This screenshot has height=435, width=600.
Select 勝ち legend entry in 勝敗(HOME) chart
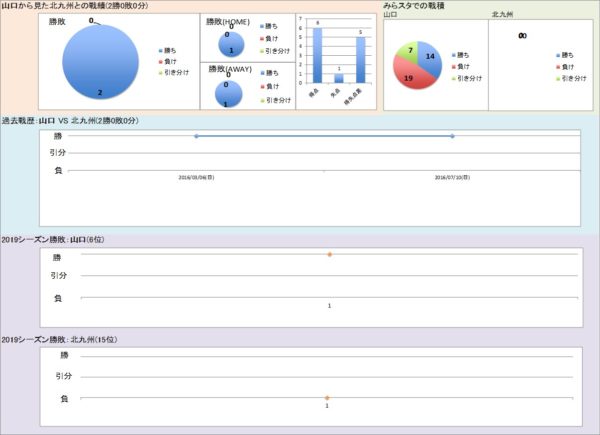click(269, 26)
